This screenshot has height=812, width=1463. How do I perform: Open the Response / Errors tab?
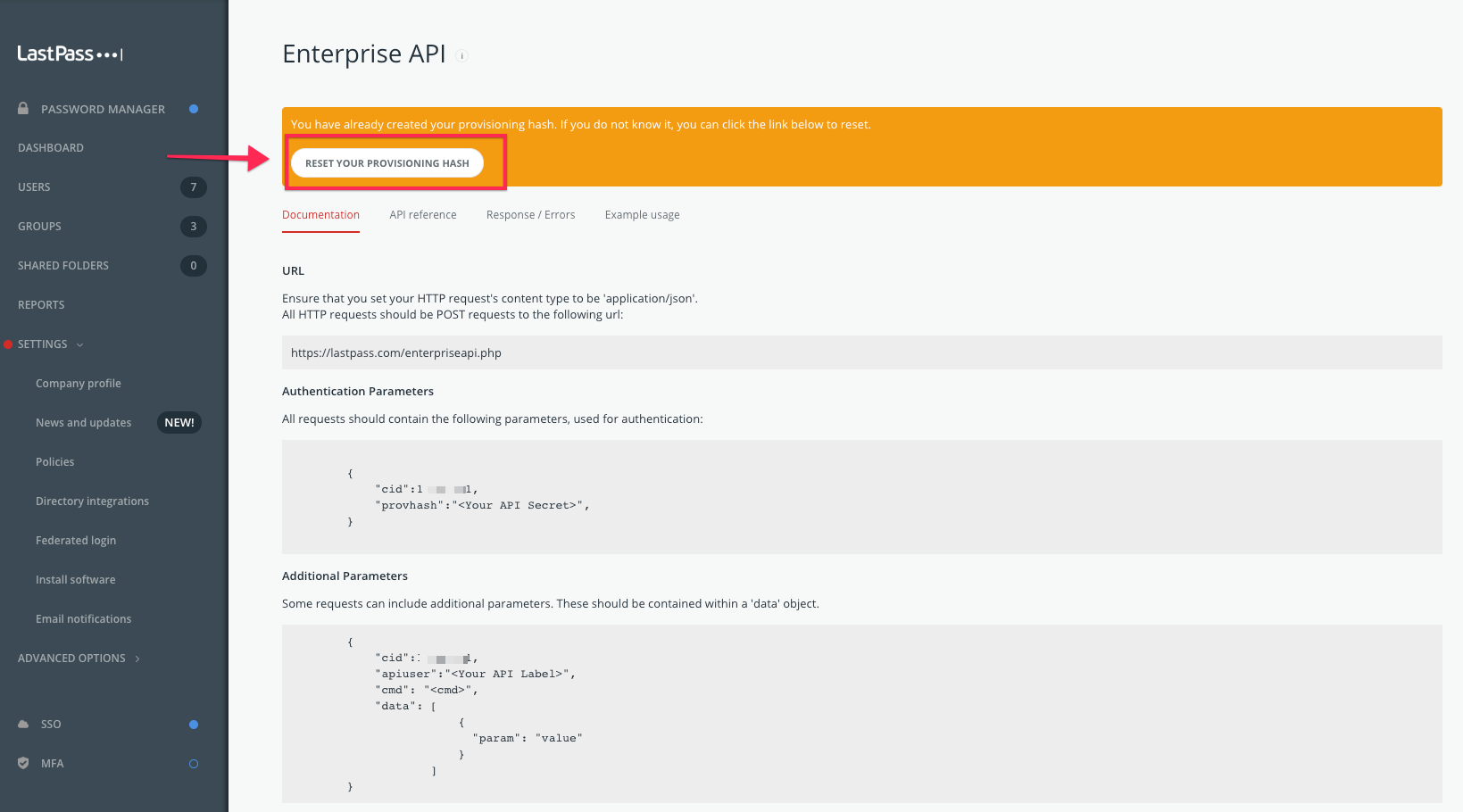[530, 214]
